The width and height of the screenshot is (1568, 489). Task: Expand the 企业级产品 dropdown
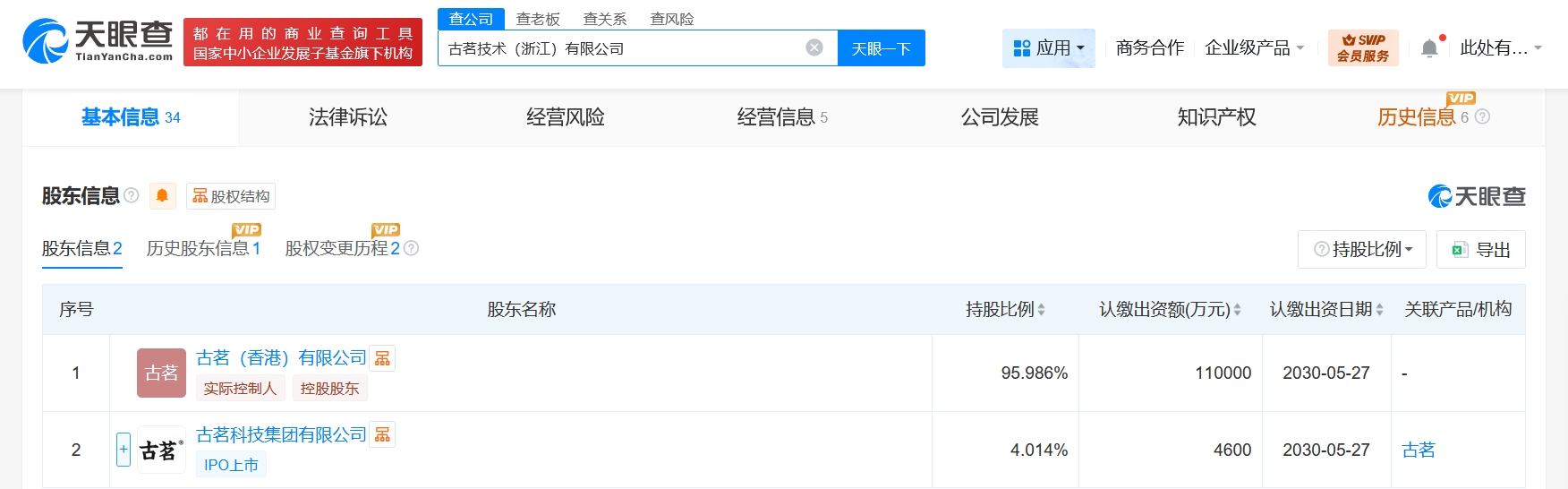coord(1254,48)
